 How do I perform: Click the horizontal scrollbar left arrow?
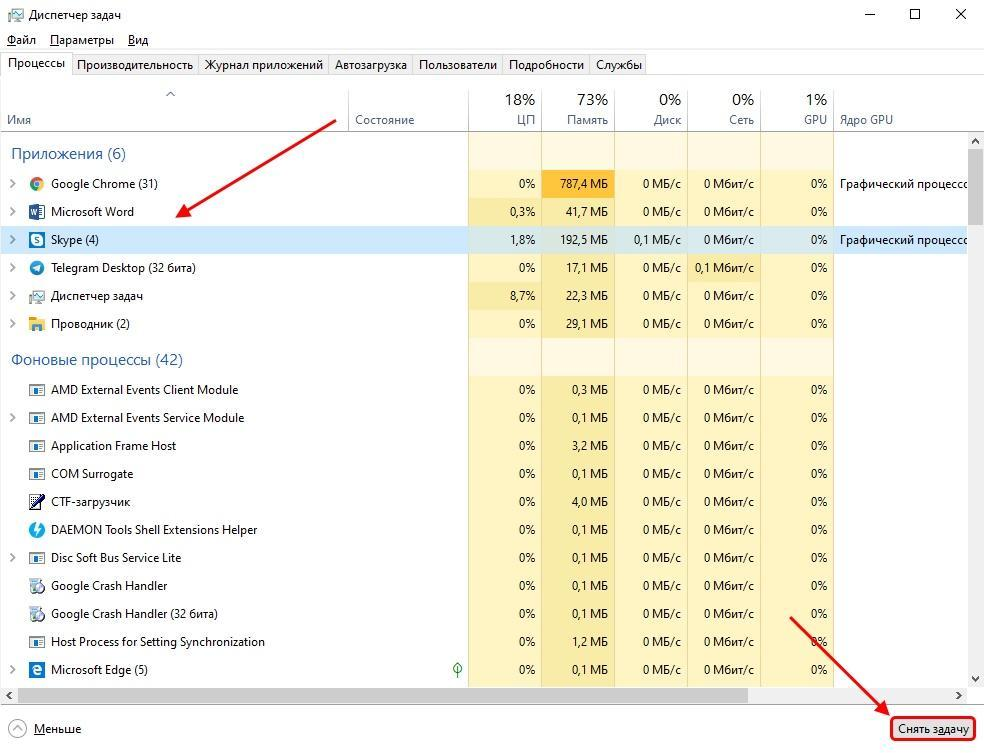(x=9, y=695)
